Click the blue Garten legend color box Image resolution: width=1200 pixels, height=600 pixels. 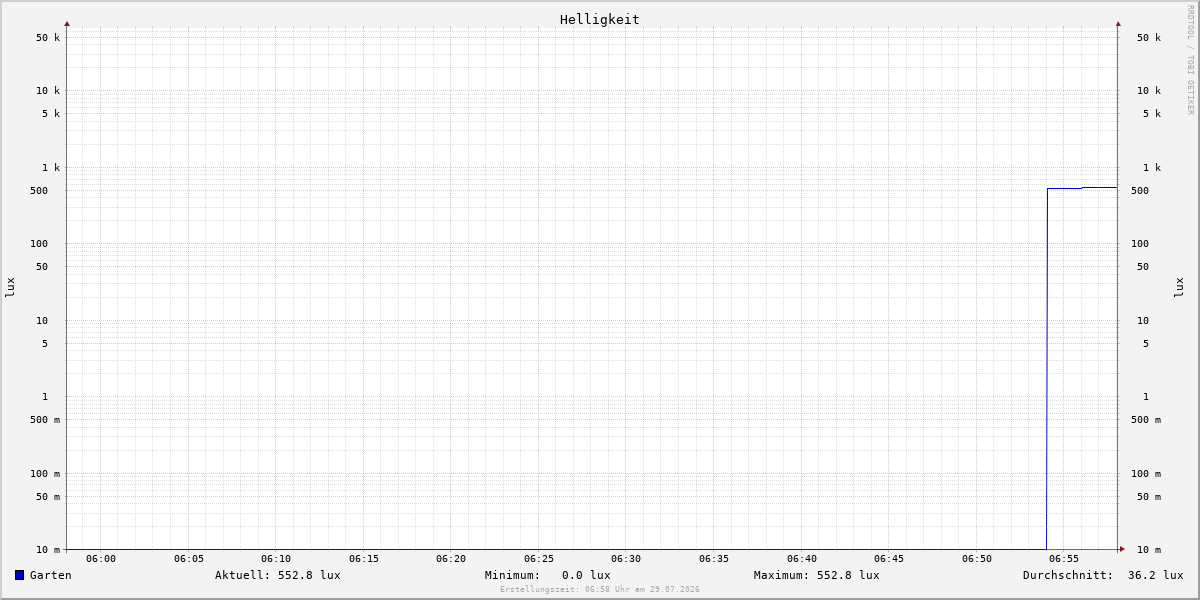[19, 575]
